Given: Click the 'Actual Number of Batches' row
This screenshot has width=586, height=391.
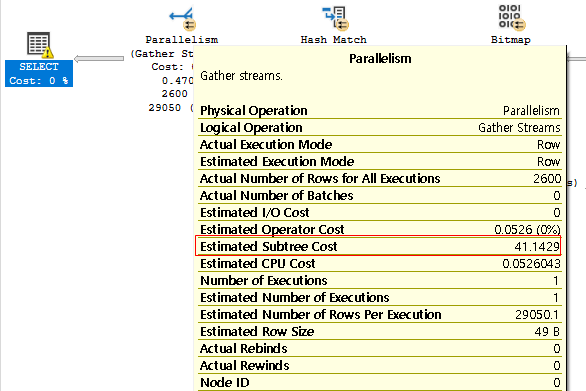Looking at the screenshot, I should tap(380, 196).
